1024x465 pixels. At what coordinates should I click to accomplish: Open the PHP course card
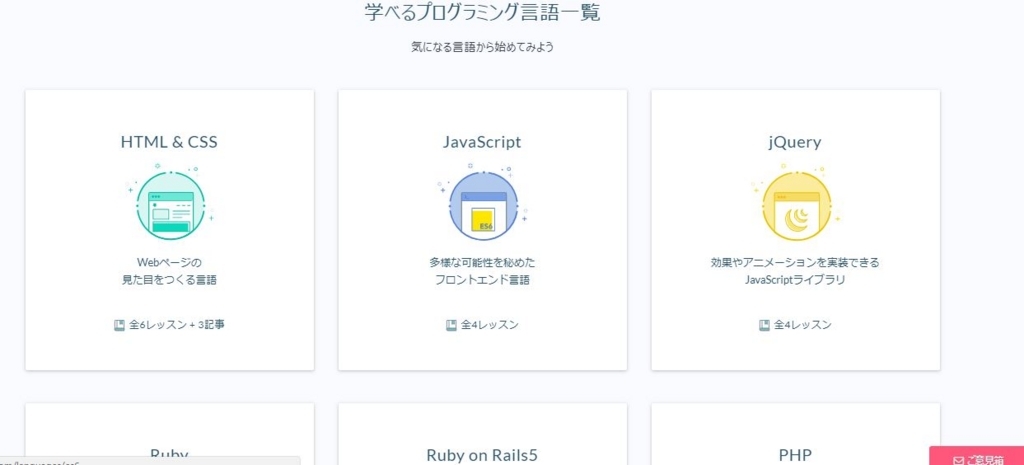(x=795, y=434)
